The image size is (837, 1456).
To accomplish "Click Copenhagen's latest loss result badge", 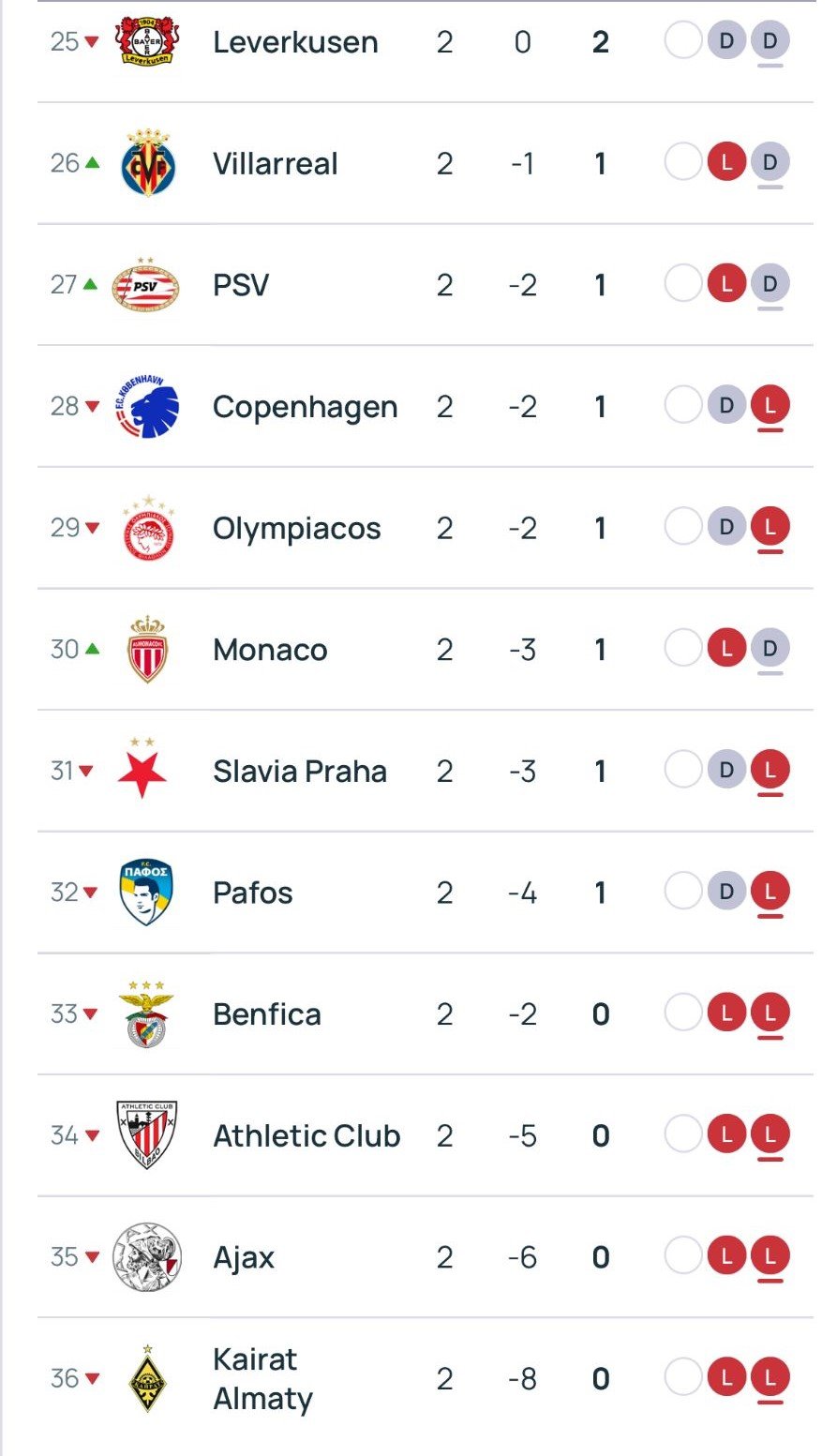I will point(770,406).
